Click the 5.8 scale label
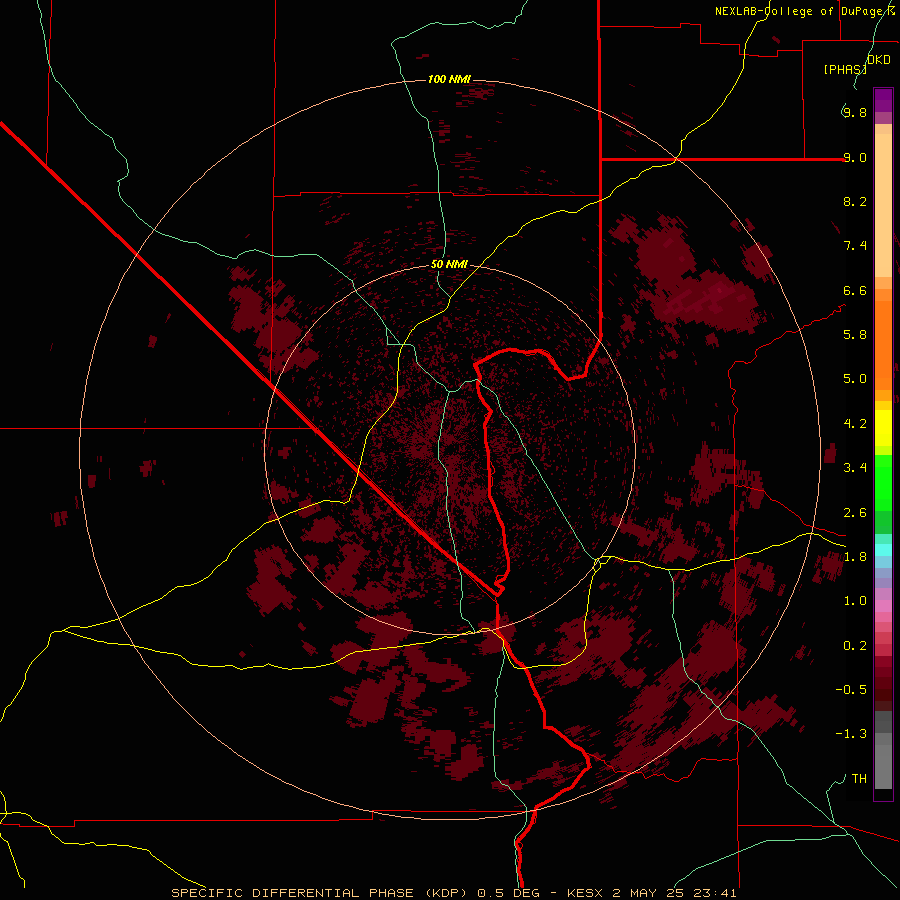Viewport: 900px width, 900px height. click(855, 335)
